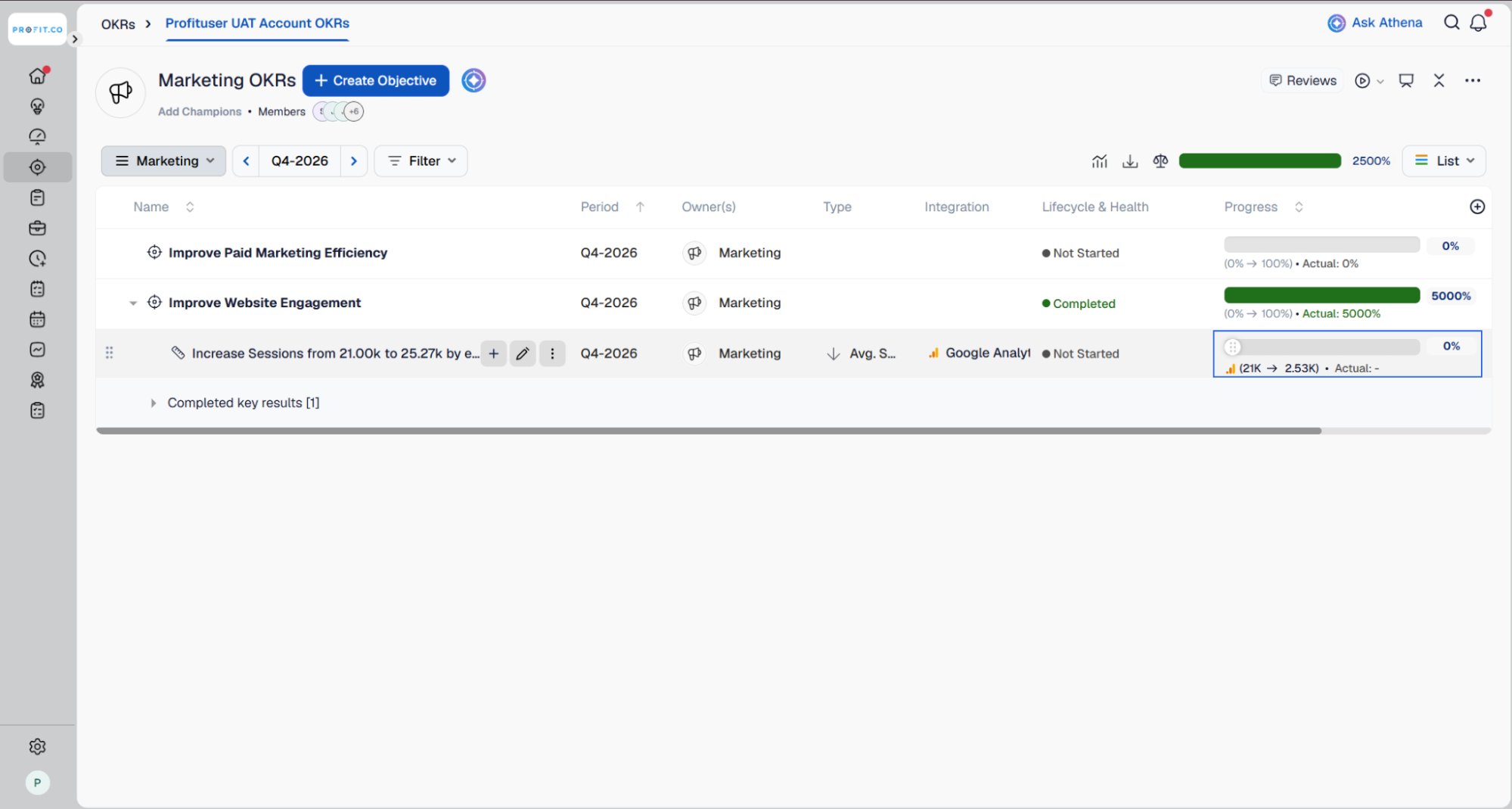Click Marketing owner of Improve Paid Marketing
1512x809 pixels.
click(x=731, y=253)
